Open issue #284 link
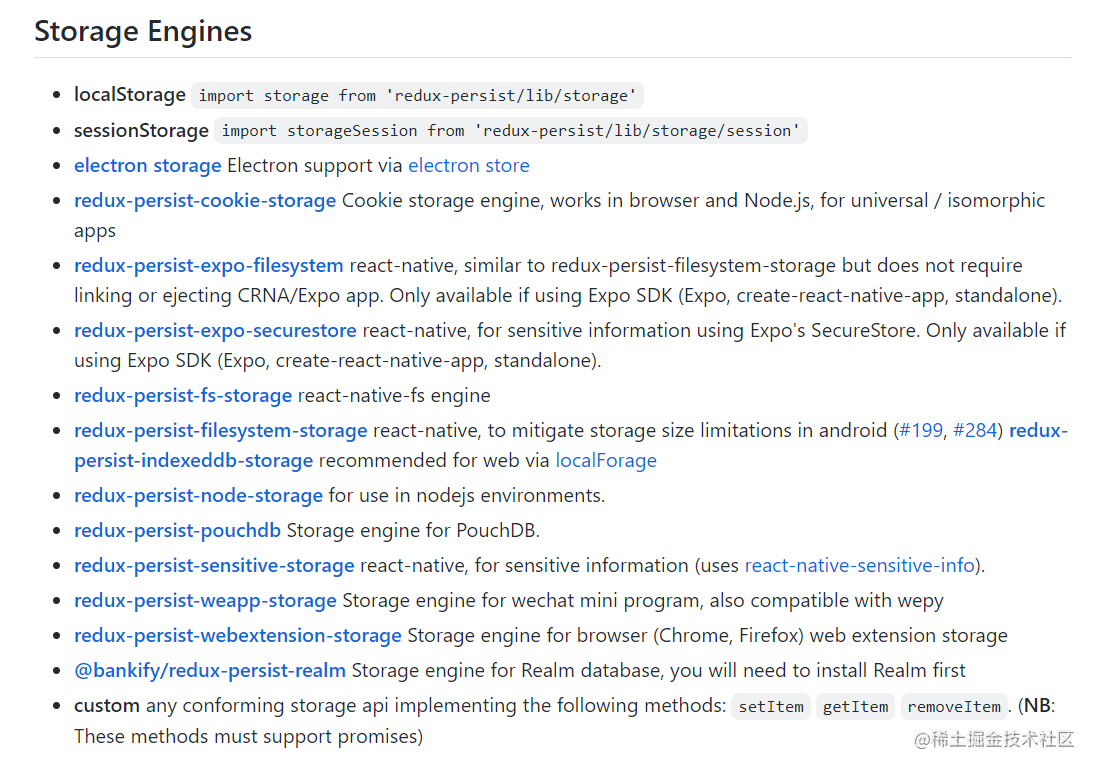Screen dimensions: 1096x770 [x=974, y=430]
